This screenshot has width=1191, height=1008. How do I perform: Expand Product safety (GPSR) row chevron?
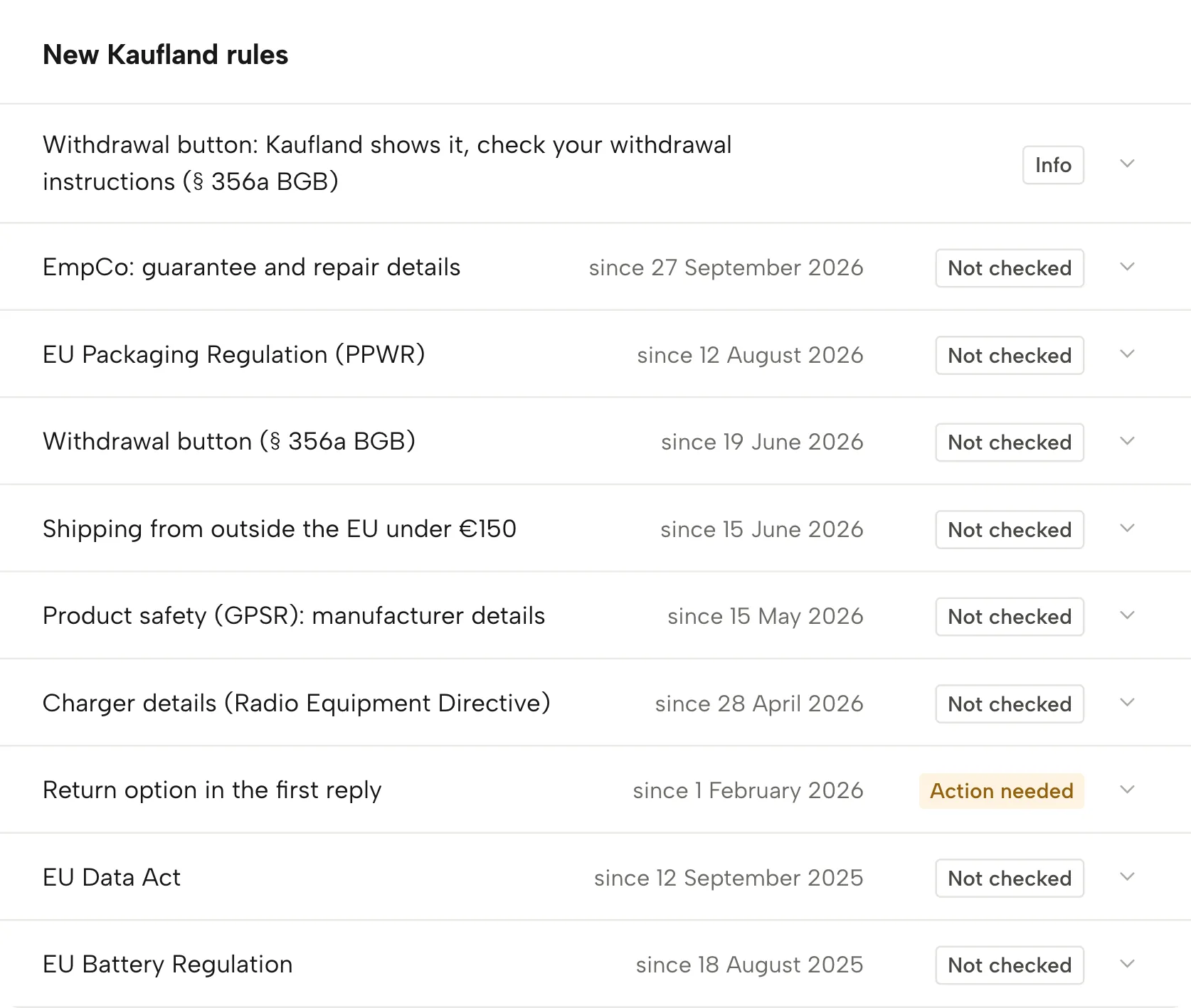pyautogui.click(x=1127, y=615)
